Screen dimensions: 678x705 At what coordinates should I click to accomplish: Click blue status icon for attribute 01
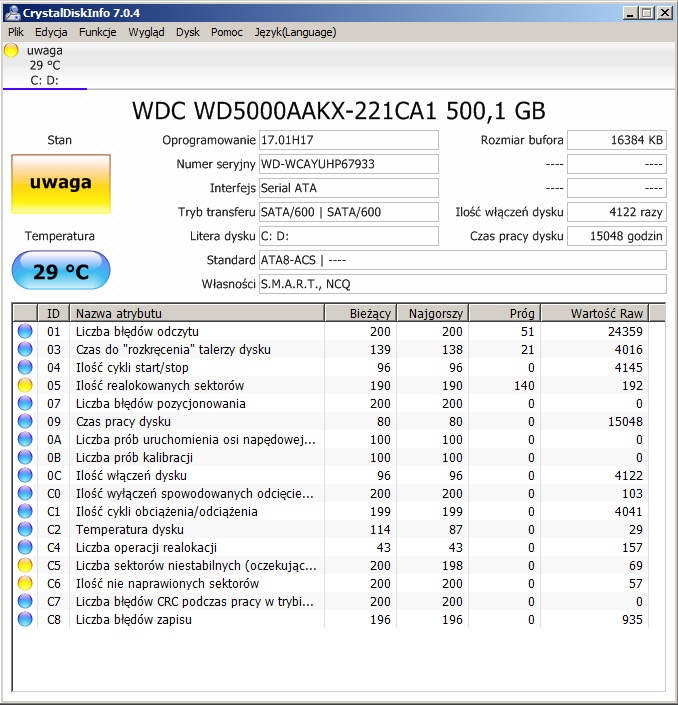click(x=25, y=331)
